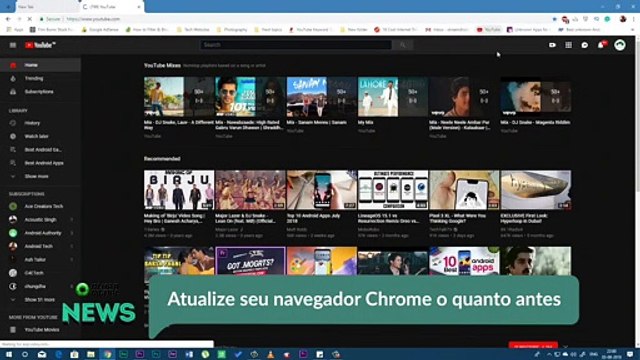This screenshot has width=640, height=360.
Task: Click the Major Lazer & DJ Snake Lean On title
Action: point(246,218)
